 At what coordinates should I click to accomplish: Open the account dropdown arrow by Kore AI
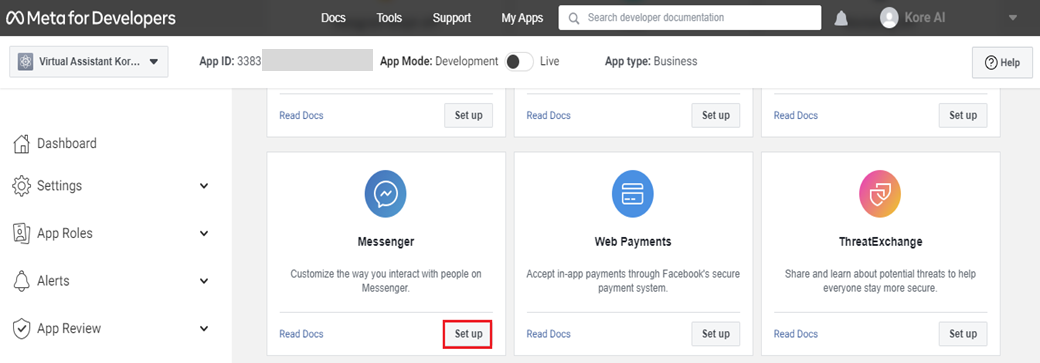1013,18
